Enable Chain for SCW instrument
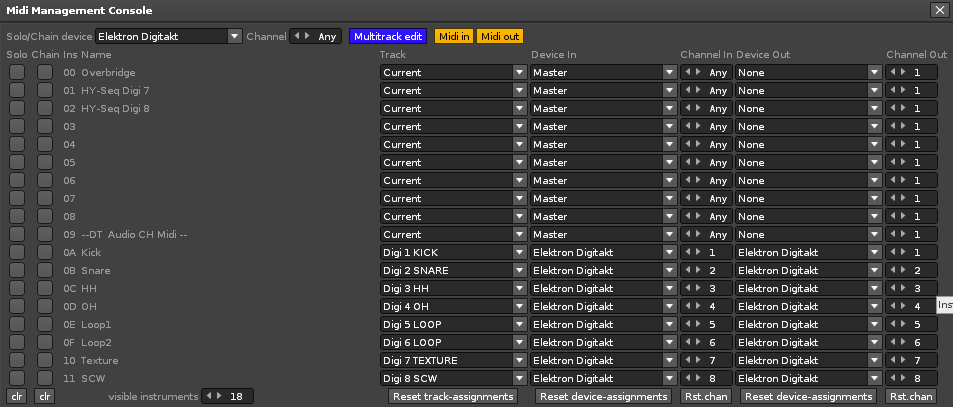This screenshot has width=953, height=407. click(45, 378)
